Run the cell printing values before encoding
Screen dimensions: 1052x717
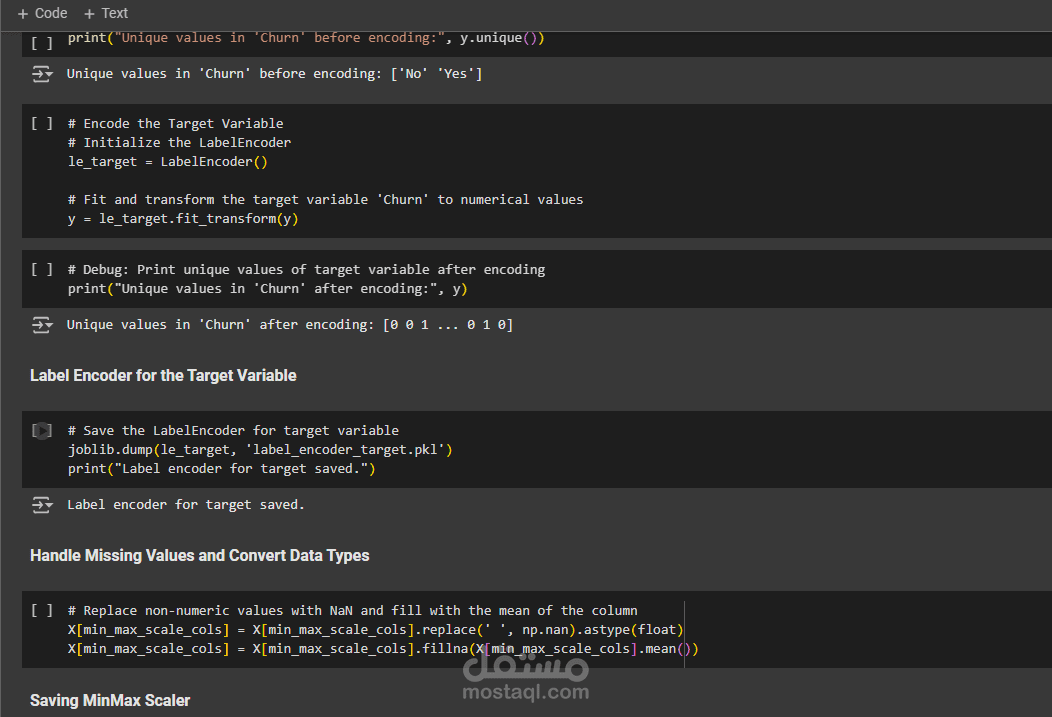coord(42,43)
